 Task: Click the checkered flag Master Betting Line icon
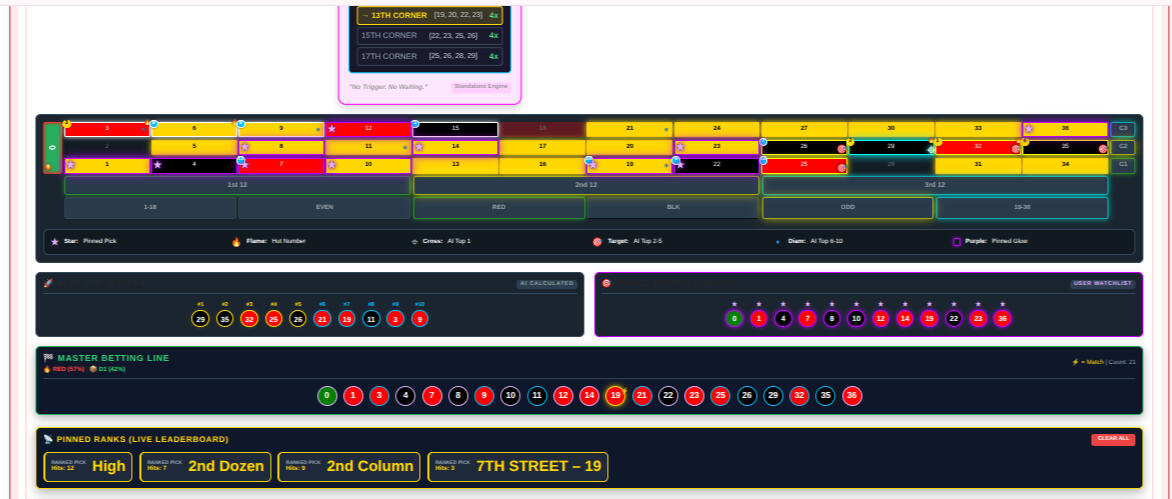[x=47, y=357]
